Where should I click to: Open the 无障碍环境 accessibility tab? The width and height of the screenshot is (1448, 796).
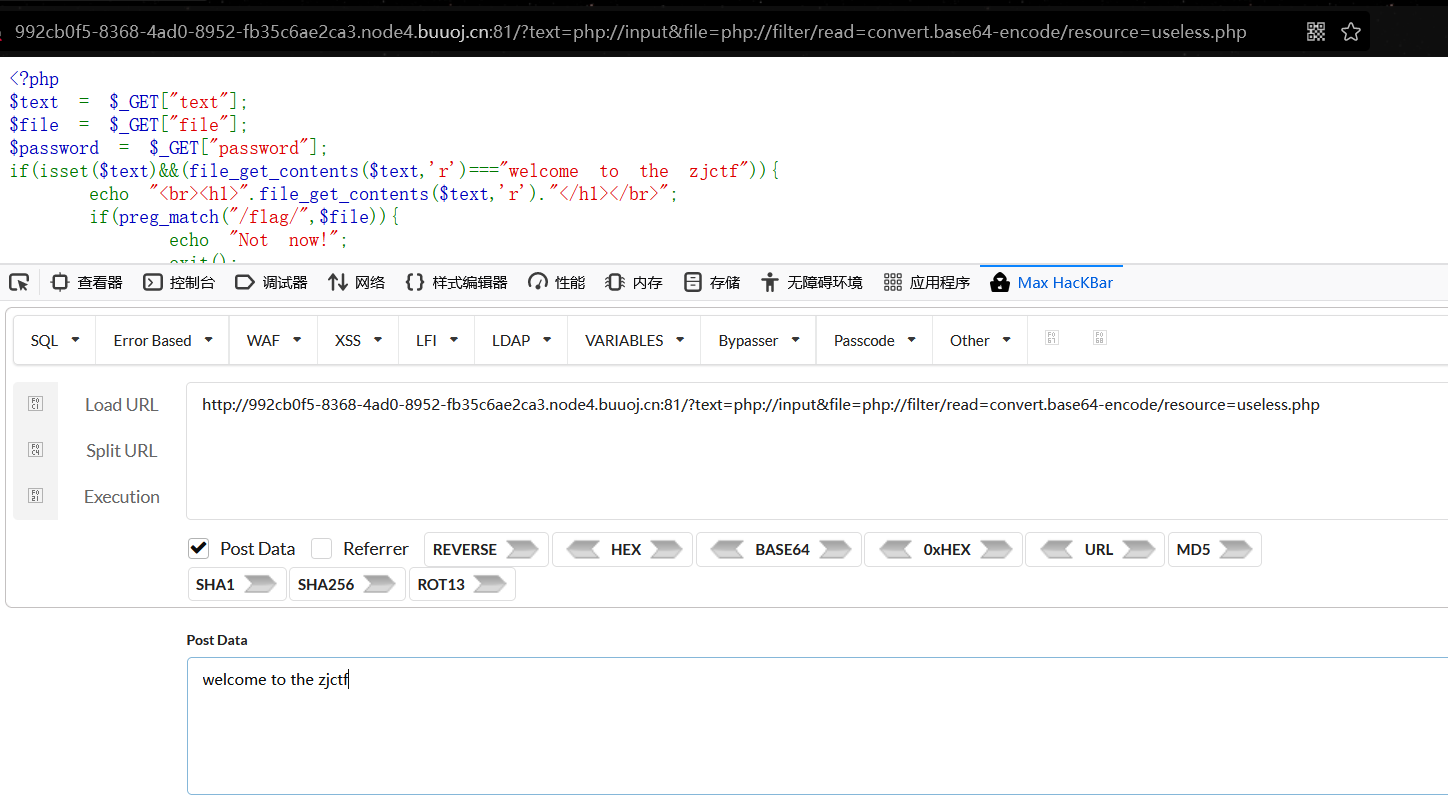(x=811, y=283)
